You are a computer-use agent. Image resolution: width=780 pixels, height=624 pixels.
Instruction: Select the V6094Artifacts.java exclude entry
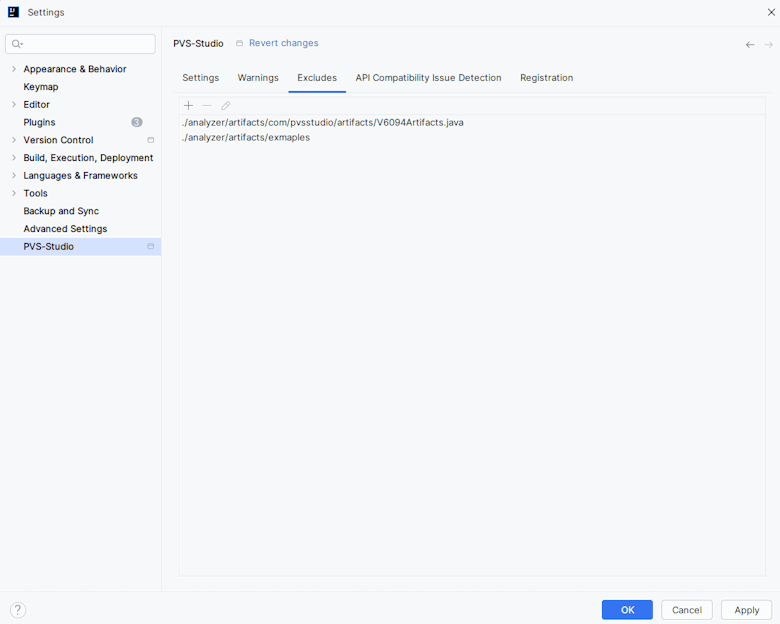[323, 122]
